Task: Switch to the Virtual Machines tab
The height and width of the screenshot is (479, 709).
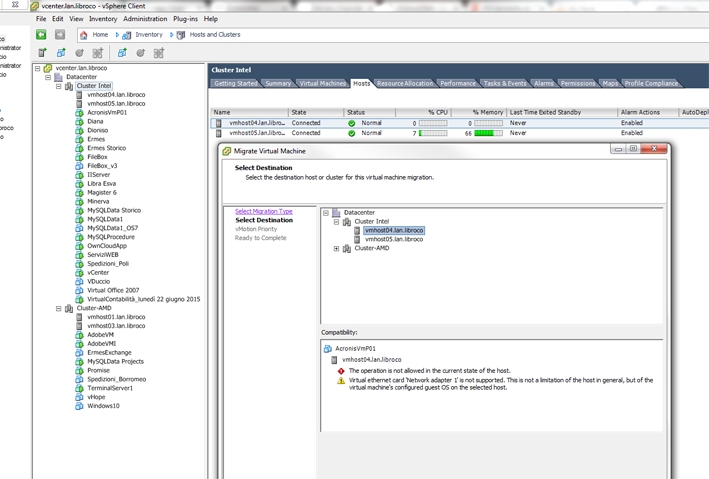Action: pyautogui.click(x=322, y=83)
